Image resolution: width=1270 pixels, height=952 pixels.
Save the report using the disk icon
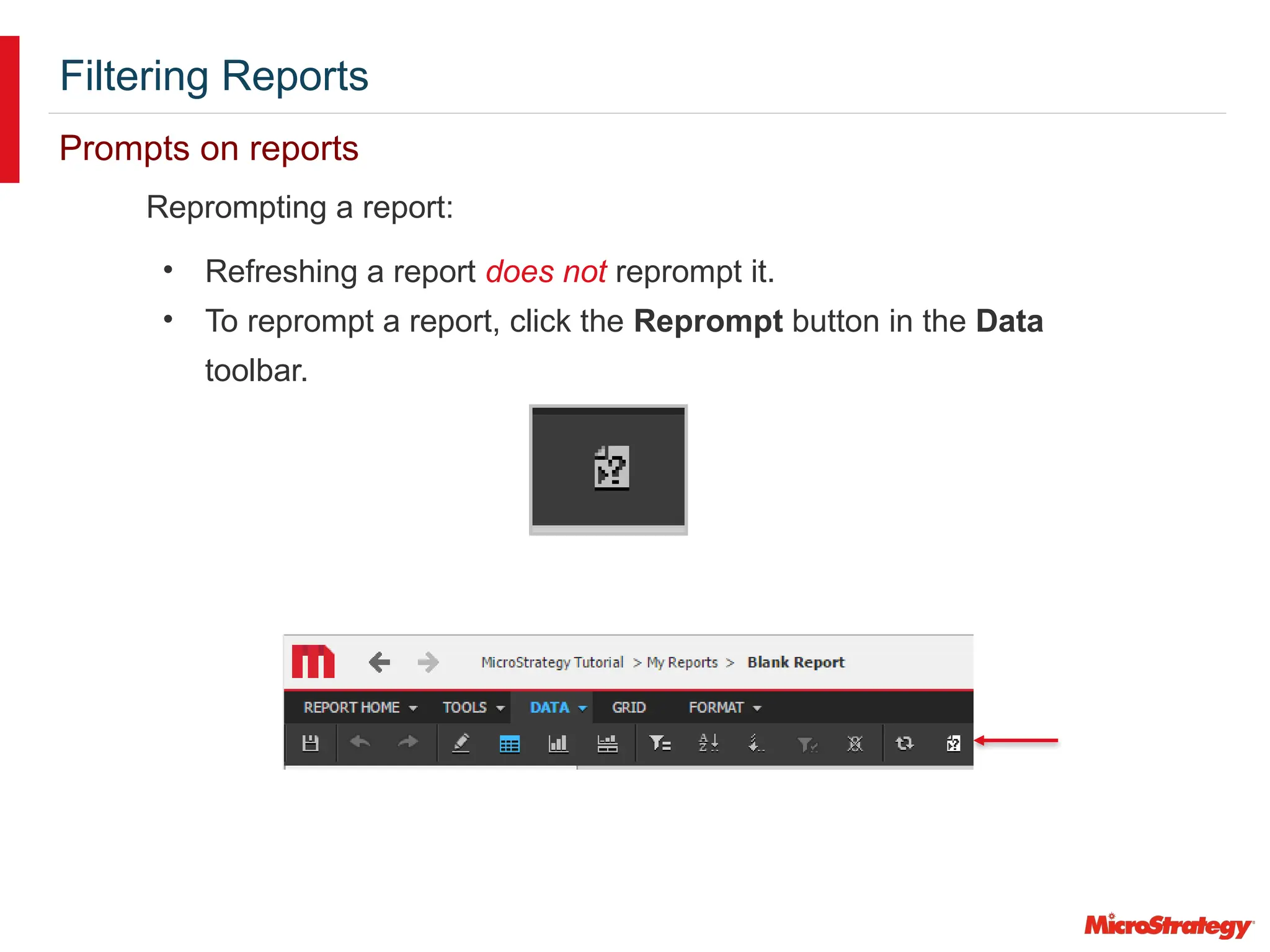coord(310,743)
